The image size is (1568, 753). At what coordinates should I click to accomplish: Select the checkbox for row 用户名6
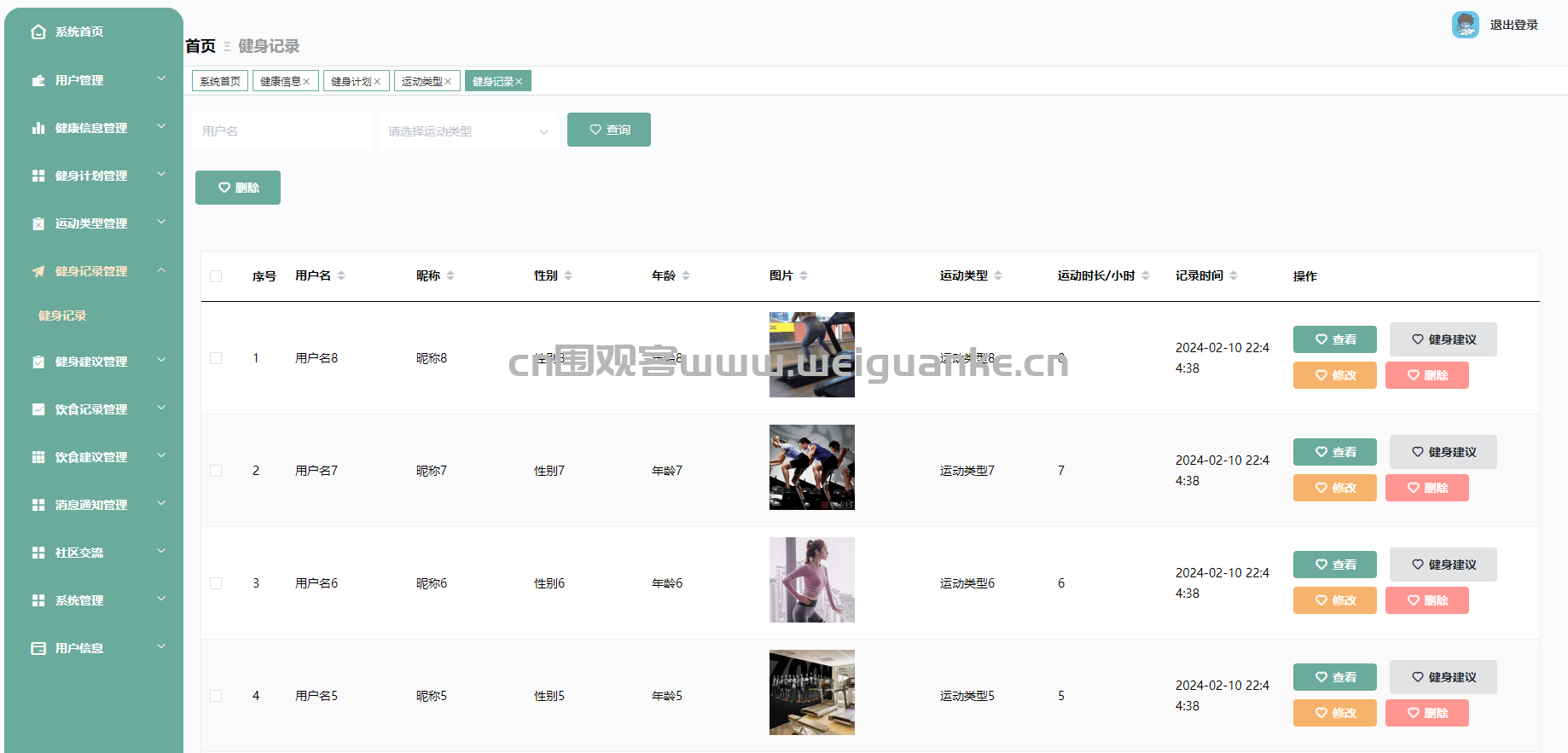click(x=216, y=583)
